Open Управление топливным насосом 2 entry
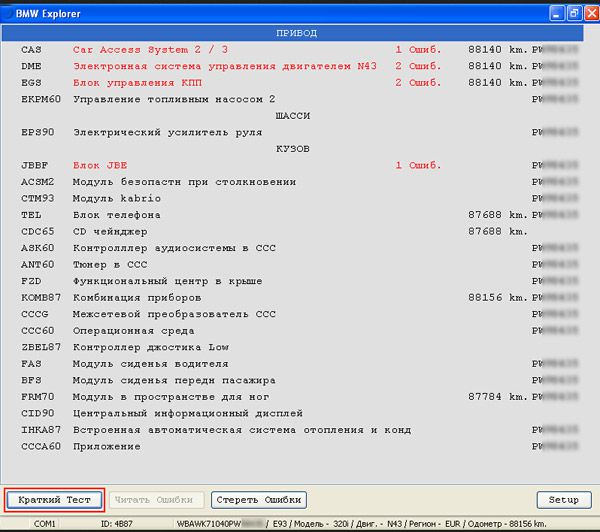 pos(174,99)
